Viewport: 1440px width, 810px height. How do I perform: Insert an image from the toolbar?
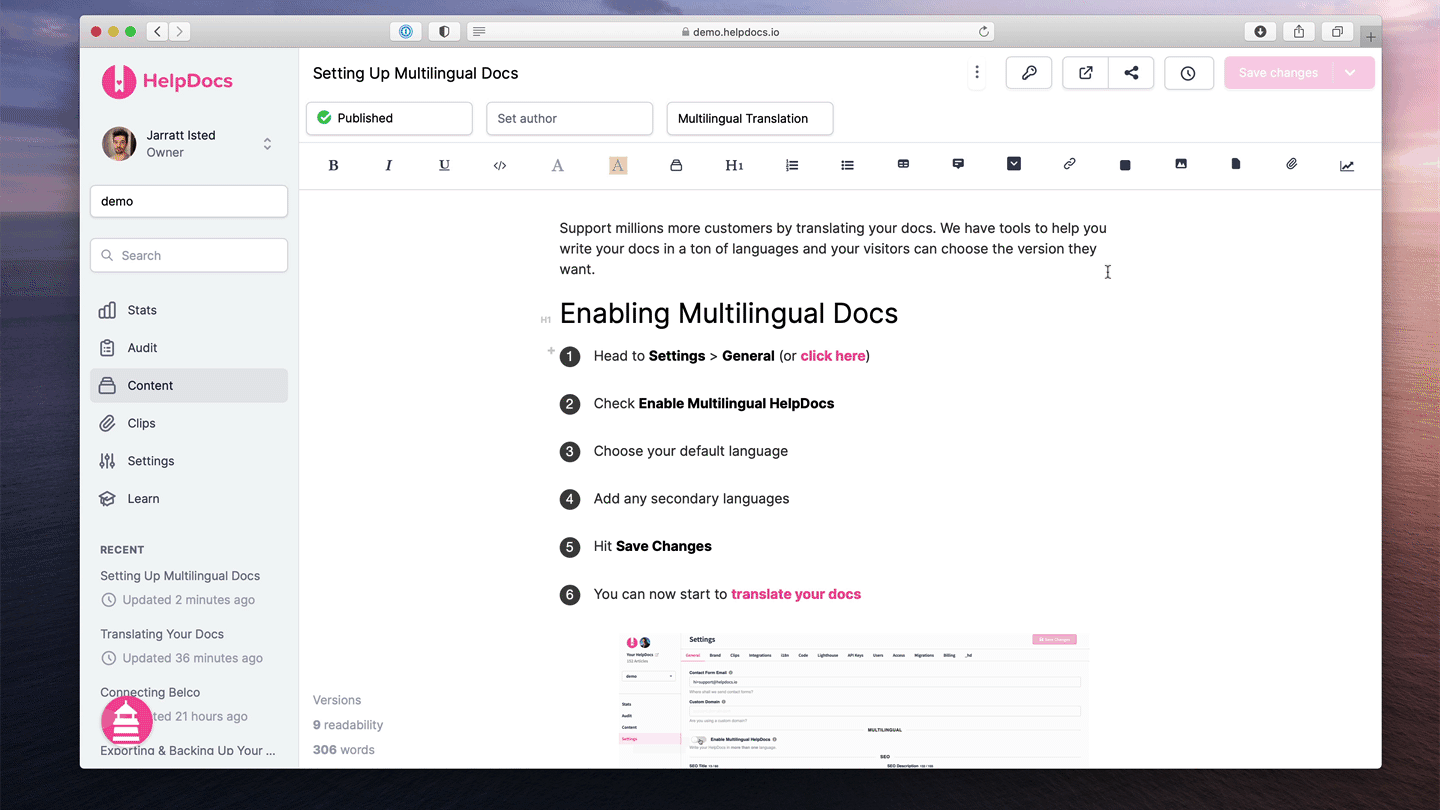pyautogui.click(x=1181, y=164)
